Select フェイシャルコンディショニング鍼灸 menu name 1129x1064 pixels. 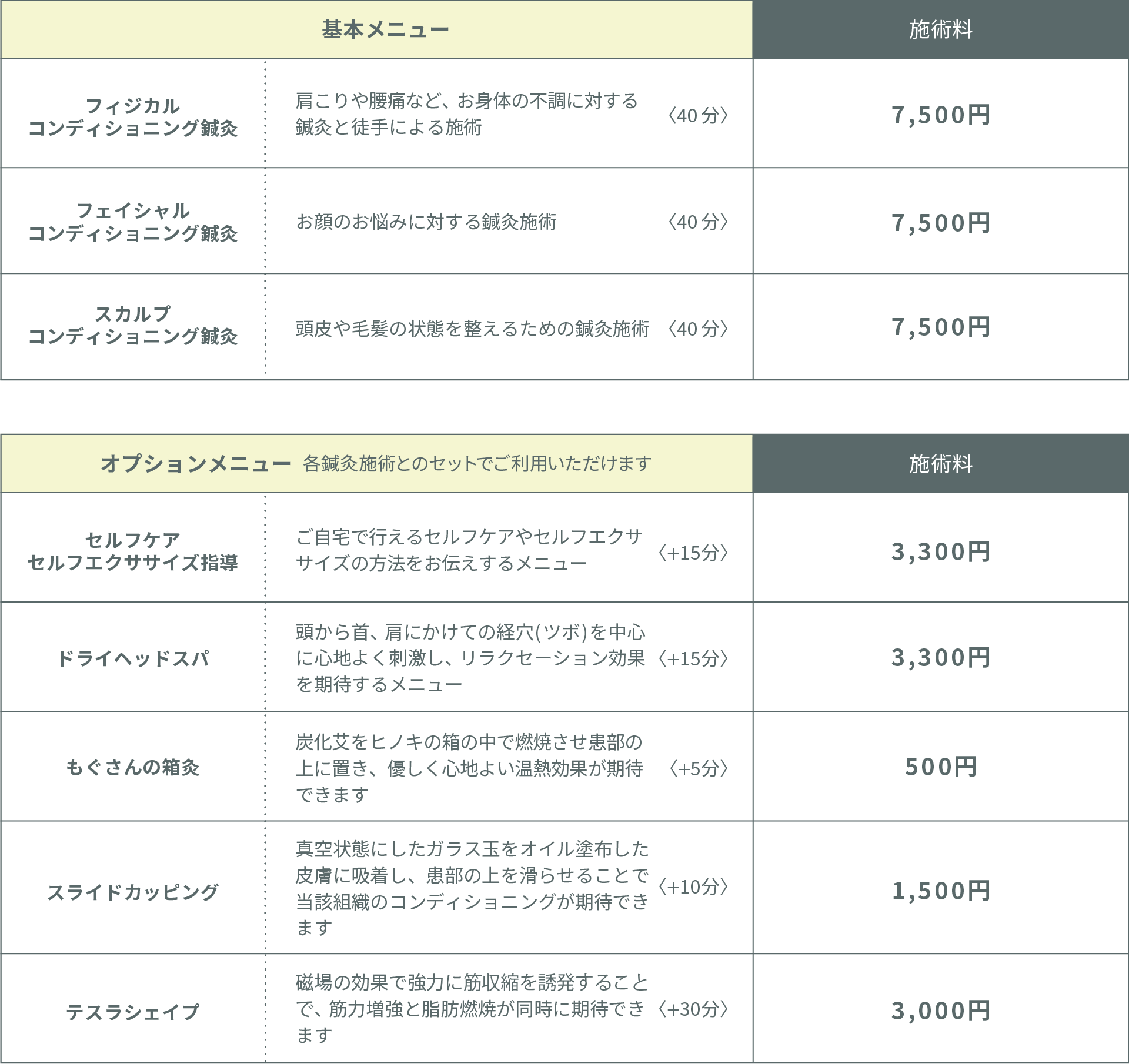[133, 222]
